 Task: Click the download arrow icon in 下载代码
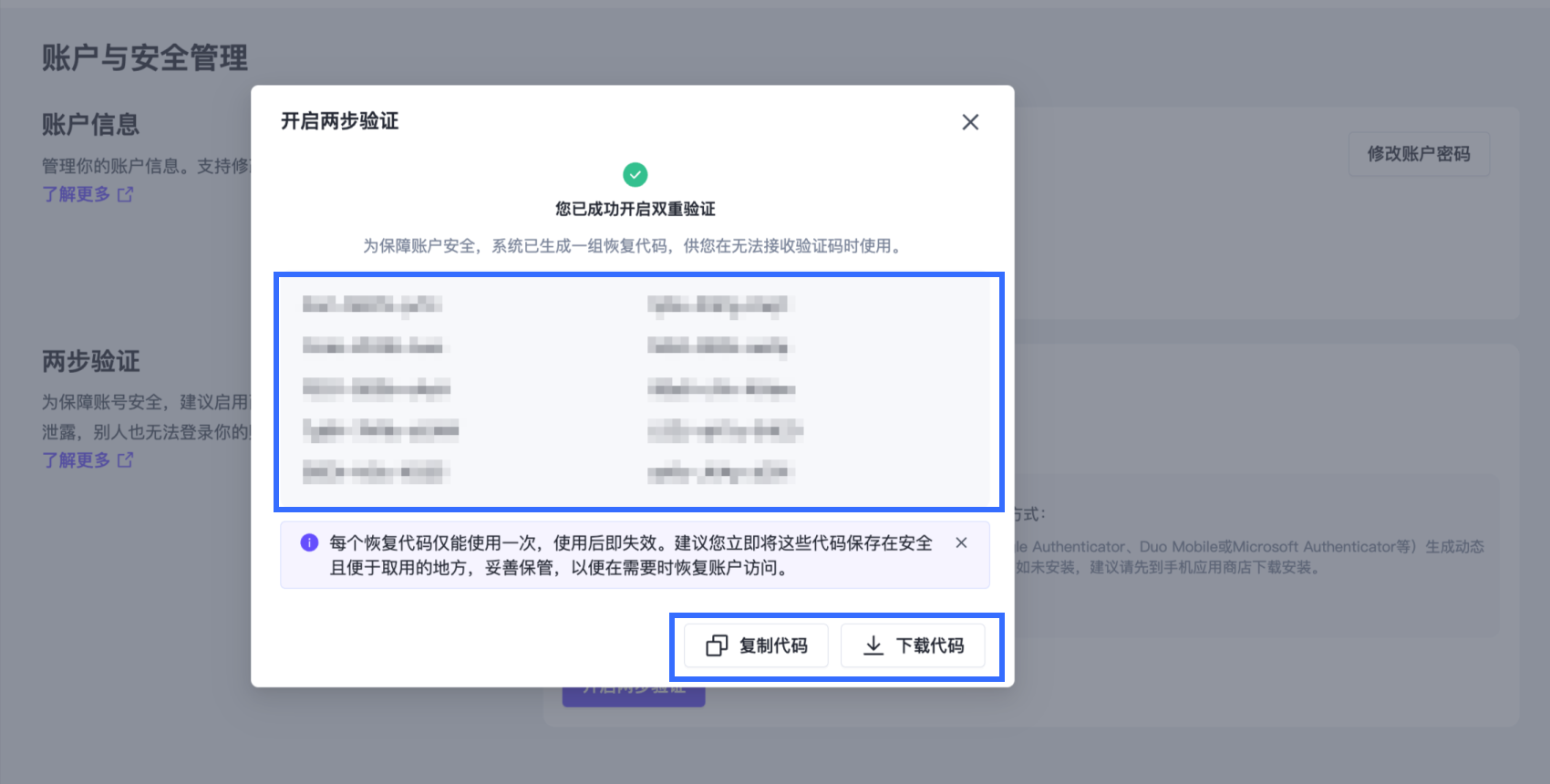coord(873,645)
